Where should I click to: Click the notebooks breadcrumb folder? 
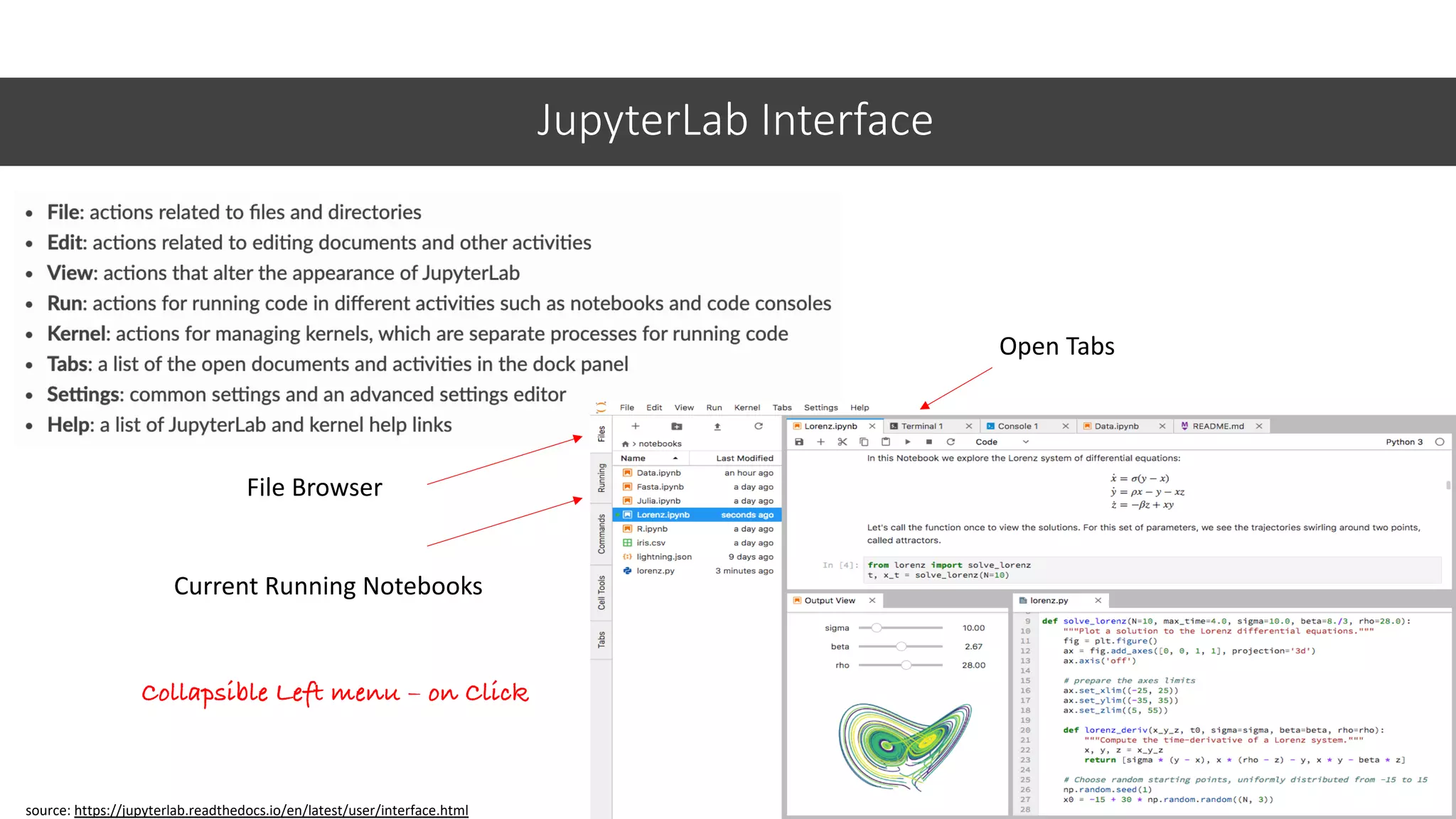660,444
